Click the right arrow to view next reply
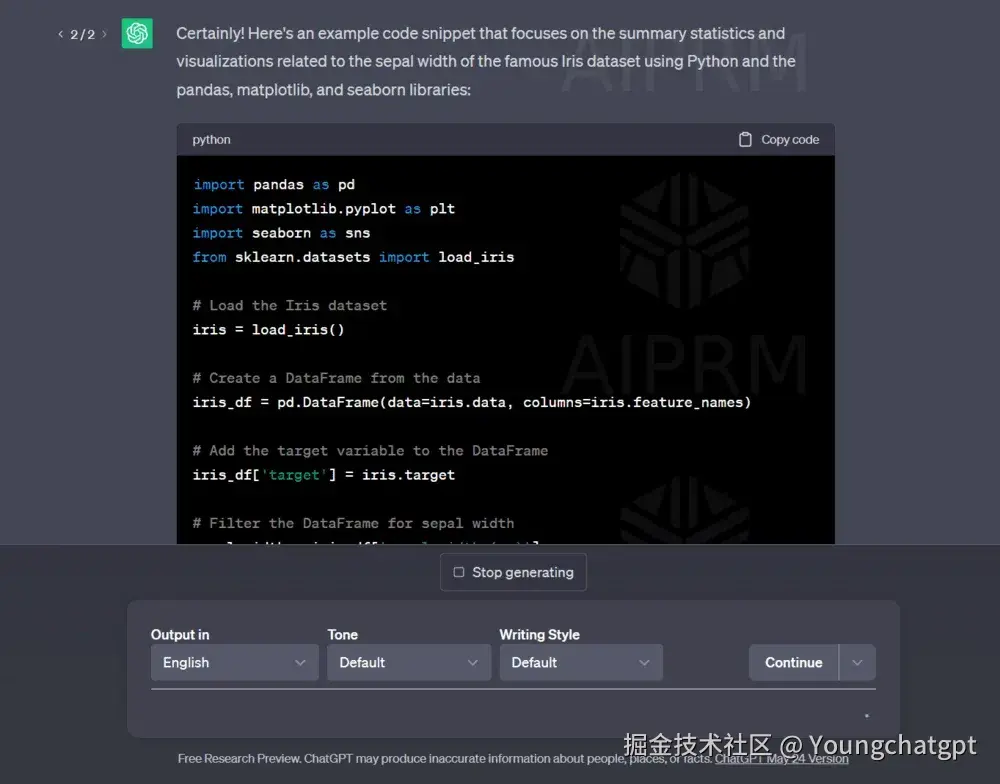The width and height of the screenshot is (1000, 784). 105,33
